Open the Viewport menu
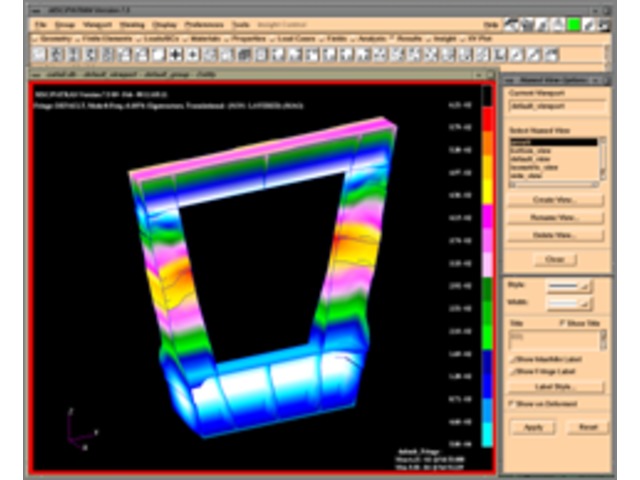The image size is (640, 480). click(x=97, y=25)
